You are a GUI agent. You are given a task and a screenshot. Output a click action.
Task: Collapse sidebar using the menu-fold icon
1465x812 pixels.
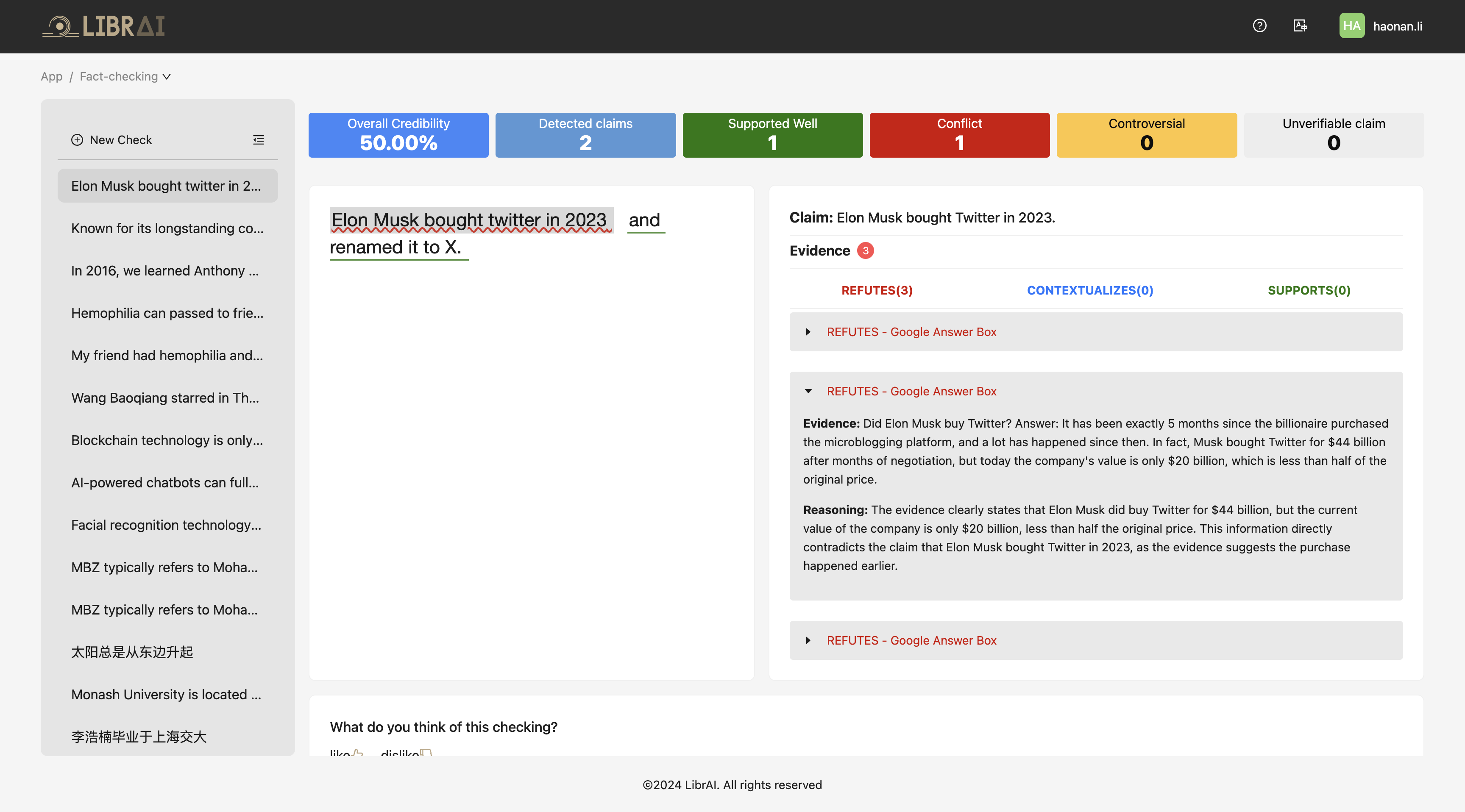[x=258, y=140]
